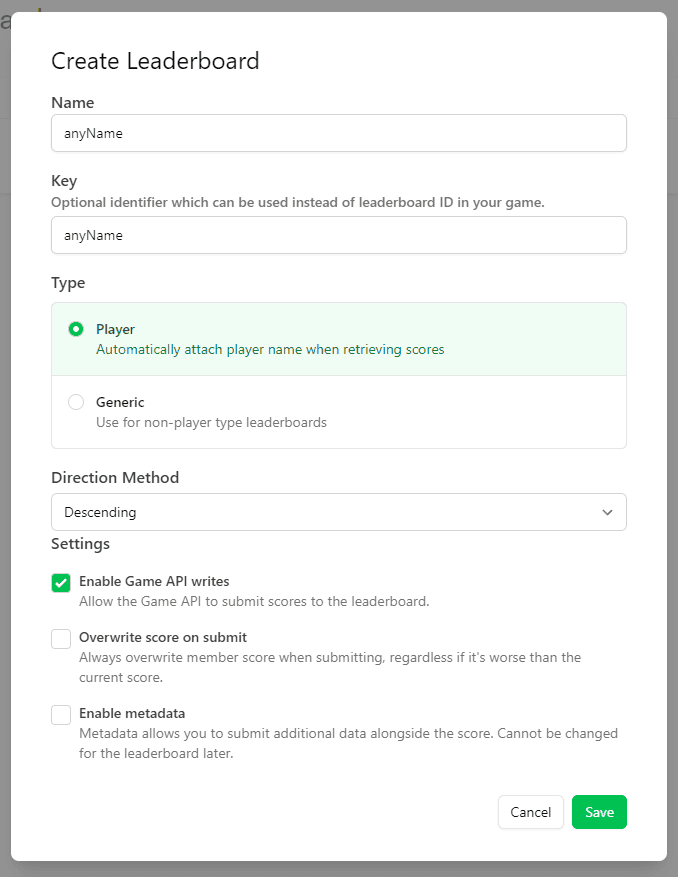Click the 'Name' field label
This screenshot has height=877, width=678.
pos(73,103)
